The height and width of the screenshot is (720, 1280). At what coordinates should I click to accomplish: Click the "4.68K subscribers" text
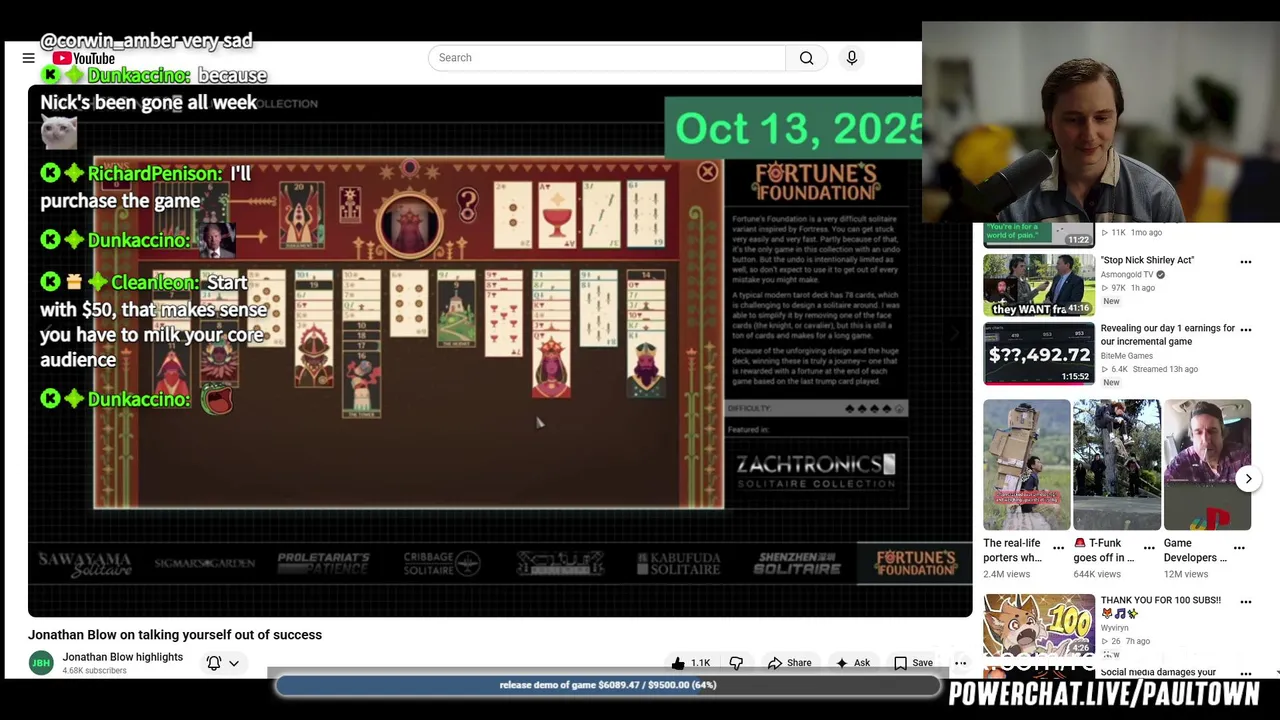point(95,671)
